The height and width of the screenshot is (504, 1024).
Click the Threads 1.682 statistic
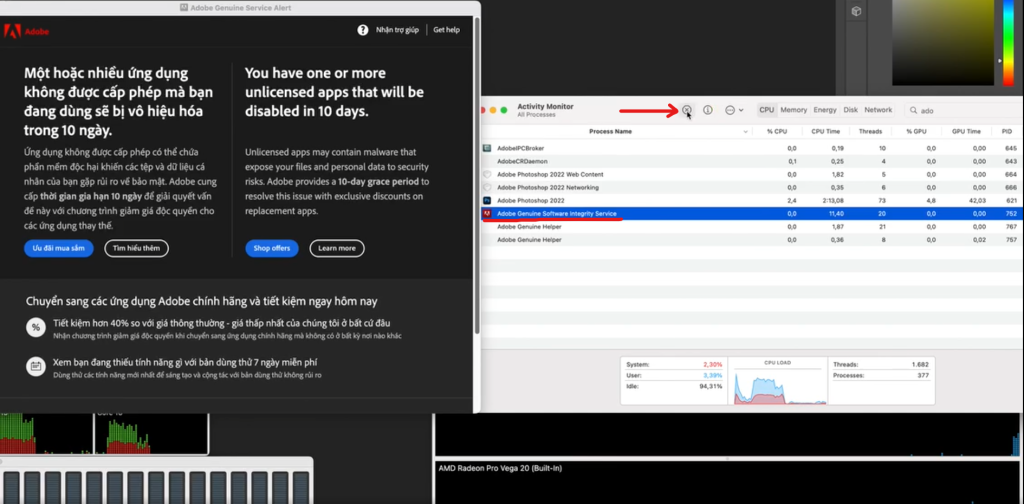(881, 364)
